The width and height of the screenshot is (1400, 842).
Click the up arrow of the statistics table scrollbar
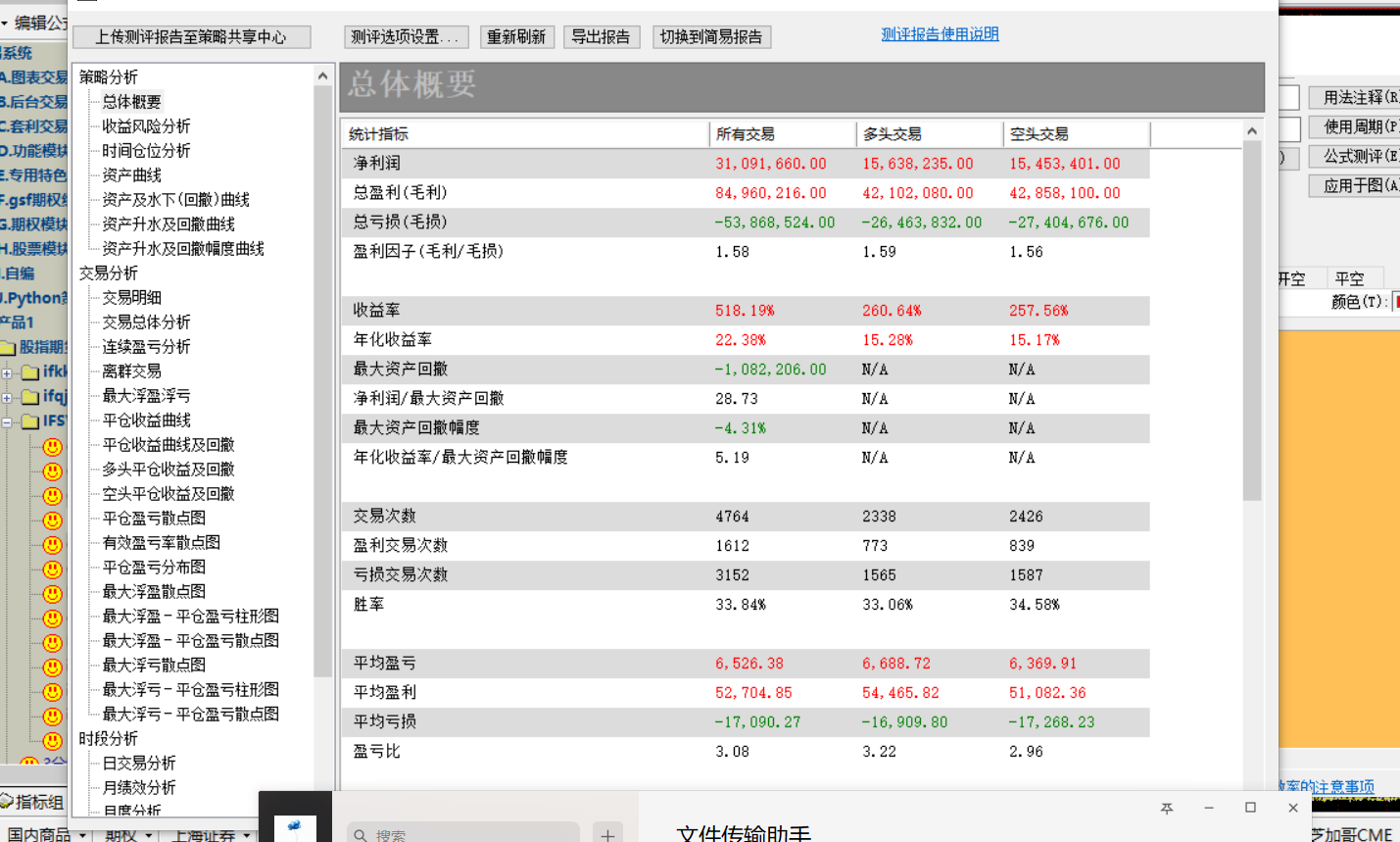click(x=1252, y=131)
